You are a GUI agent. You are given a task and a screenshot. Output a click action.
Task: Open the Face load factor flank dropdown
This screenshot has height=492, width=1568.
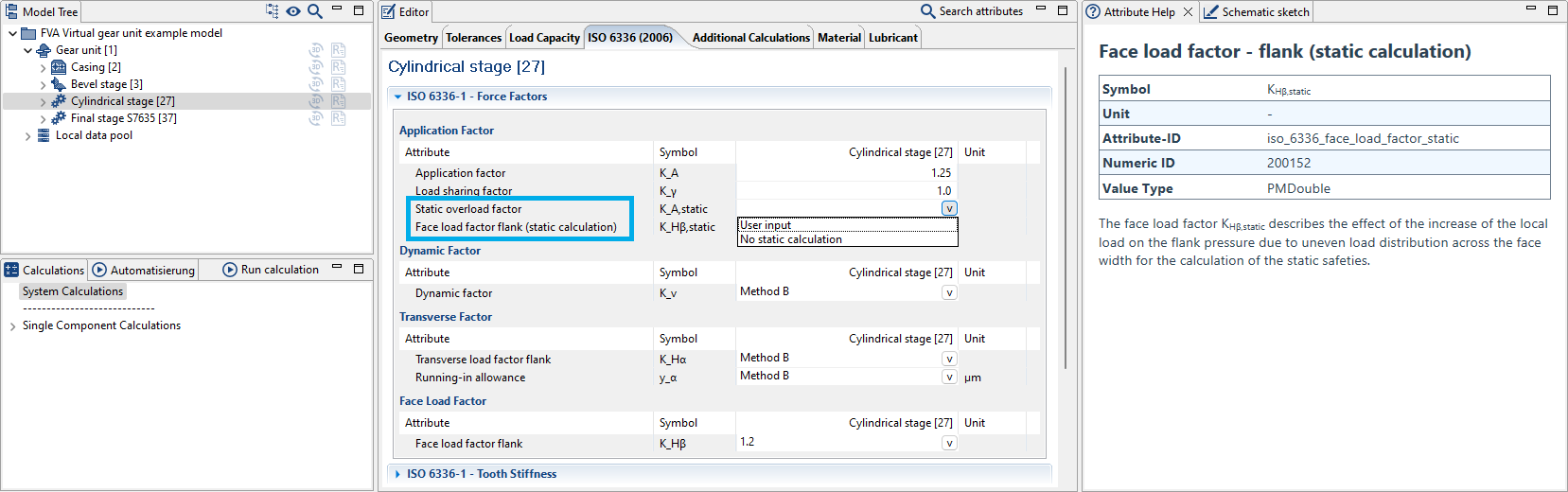pyautogui.click(x=949, y=444)
